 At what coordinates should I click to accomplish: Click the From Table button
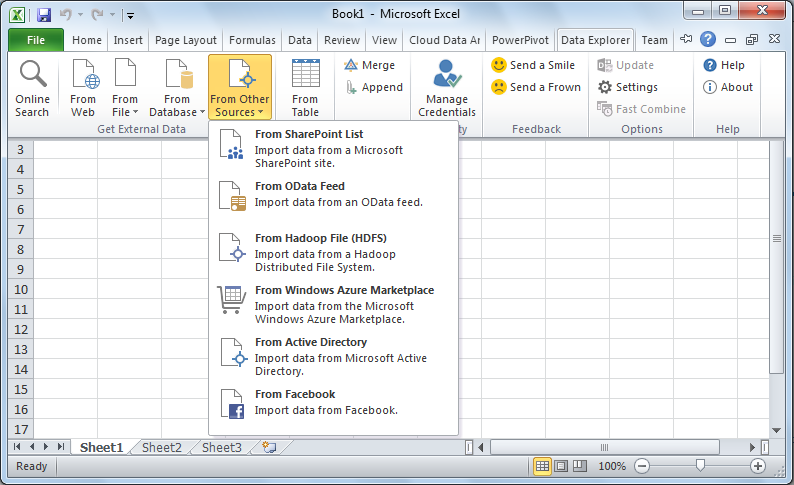pos(305,88)
